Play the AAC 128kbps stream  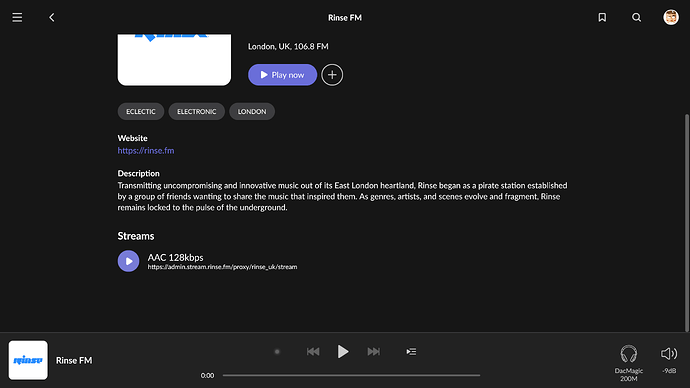pyautogui.click(x=128, y=261)
